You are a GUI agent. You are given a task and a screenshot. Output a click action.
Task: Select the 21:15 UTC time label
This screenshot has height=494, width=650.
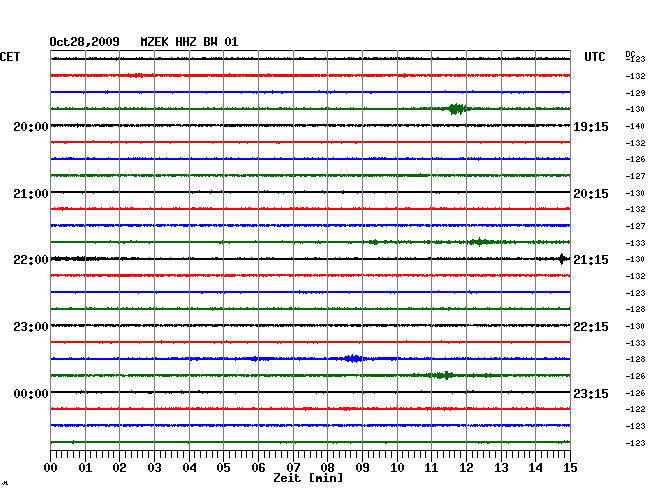590,259
